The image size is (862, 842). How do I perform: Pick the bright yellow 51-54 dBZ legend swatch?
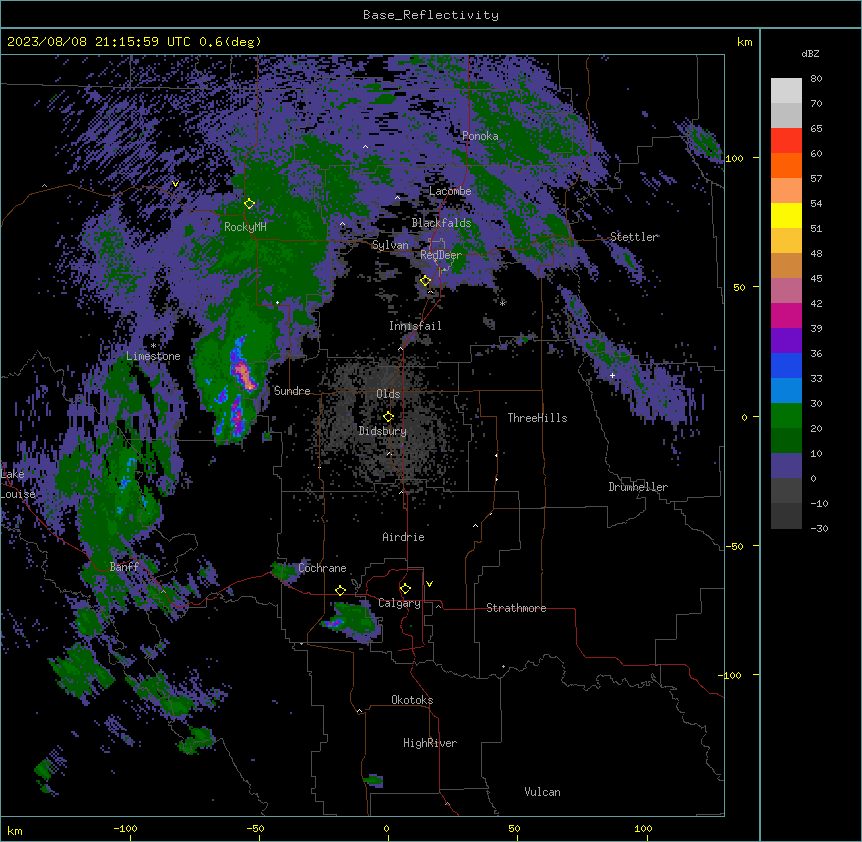tap(786, 215)
